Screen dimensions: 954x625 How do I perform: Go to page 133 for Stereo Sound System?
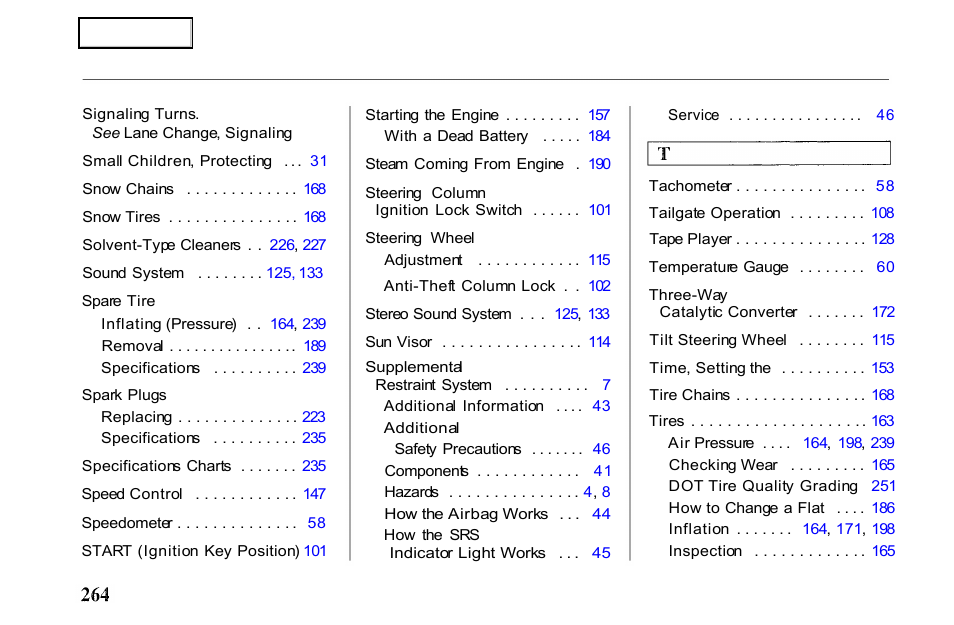pos(599,314)
